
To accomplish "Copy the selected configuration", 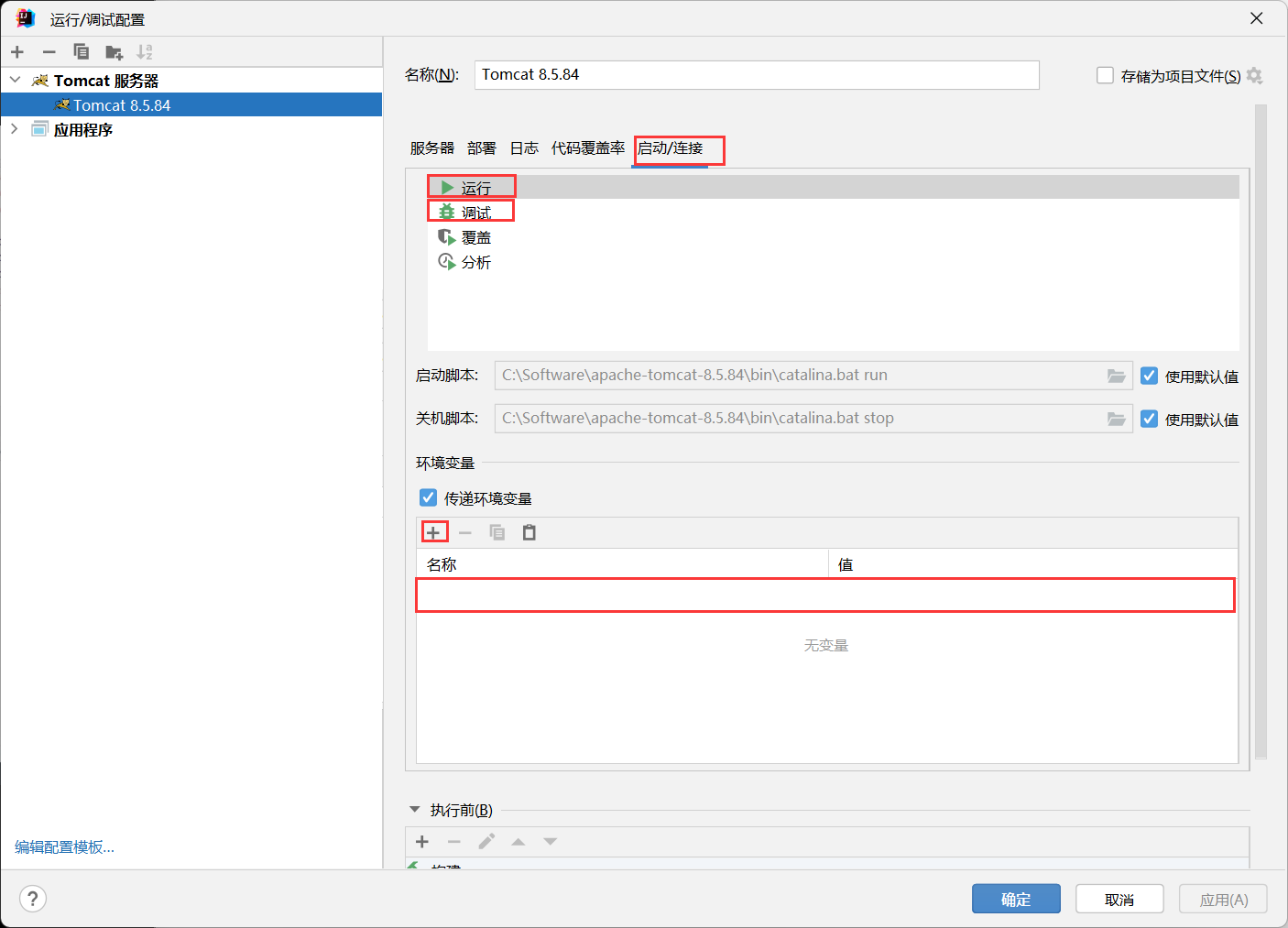I will tap(82, 52).
